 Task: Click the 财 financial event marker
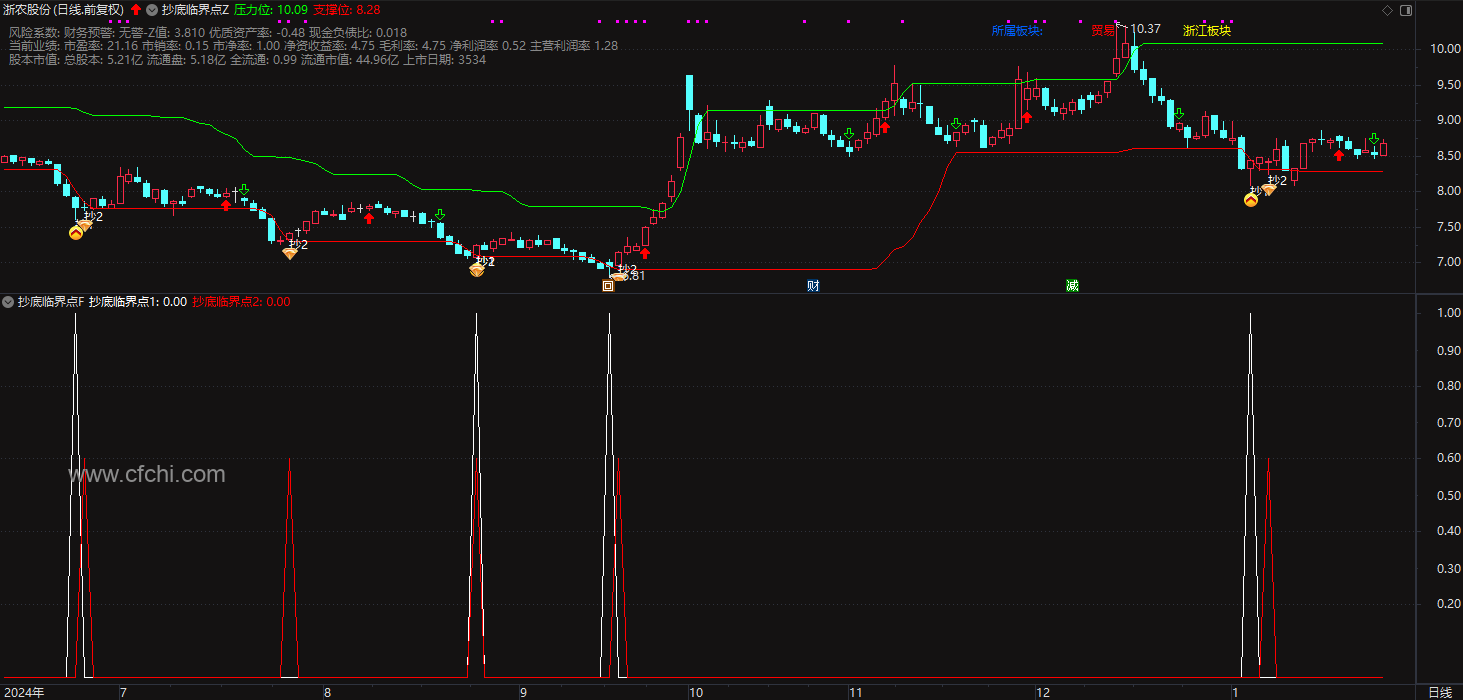(x=814, y=286)
